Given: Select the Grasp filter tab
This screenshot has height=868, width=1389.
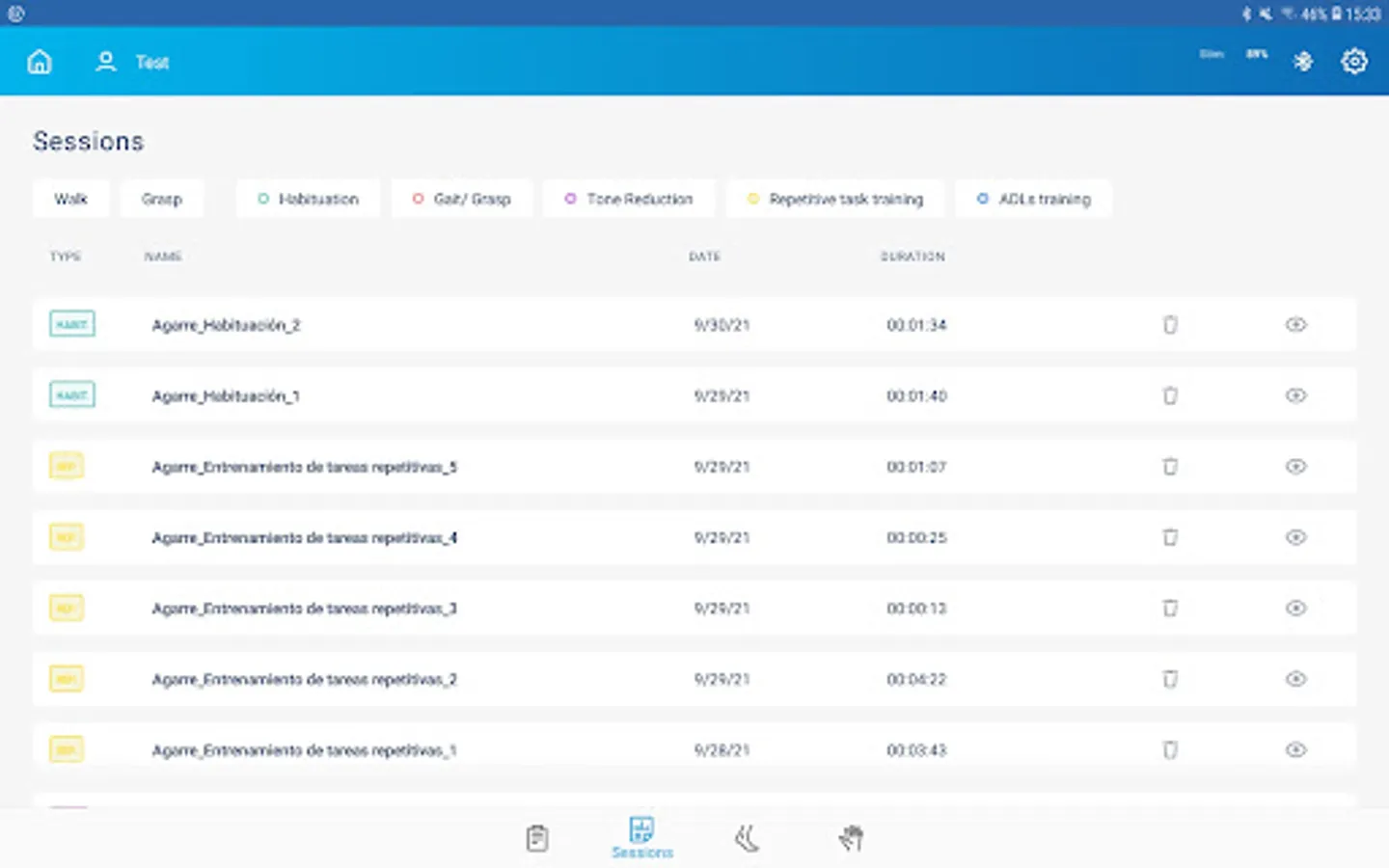Looking at the screenshot, I should 162,199.
